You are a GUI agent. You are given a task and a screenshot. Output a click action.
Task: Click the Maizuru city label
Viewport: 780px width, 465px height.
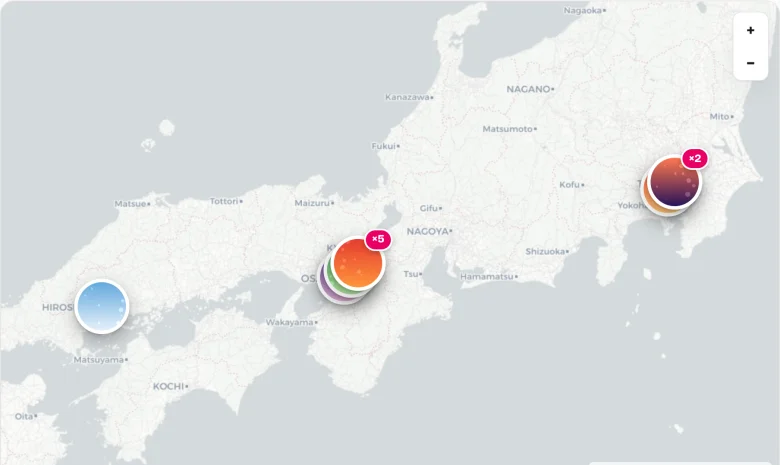[x=312, y=203]
